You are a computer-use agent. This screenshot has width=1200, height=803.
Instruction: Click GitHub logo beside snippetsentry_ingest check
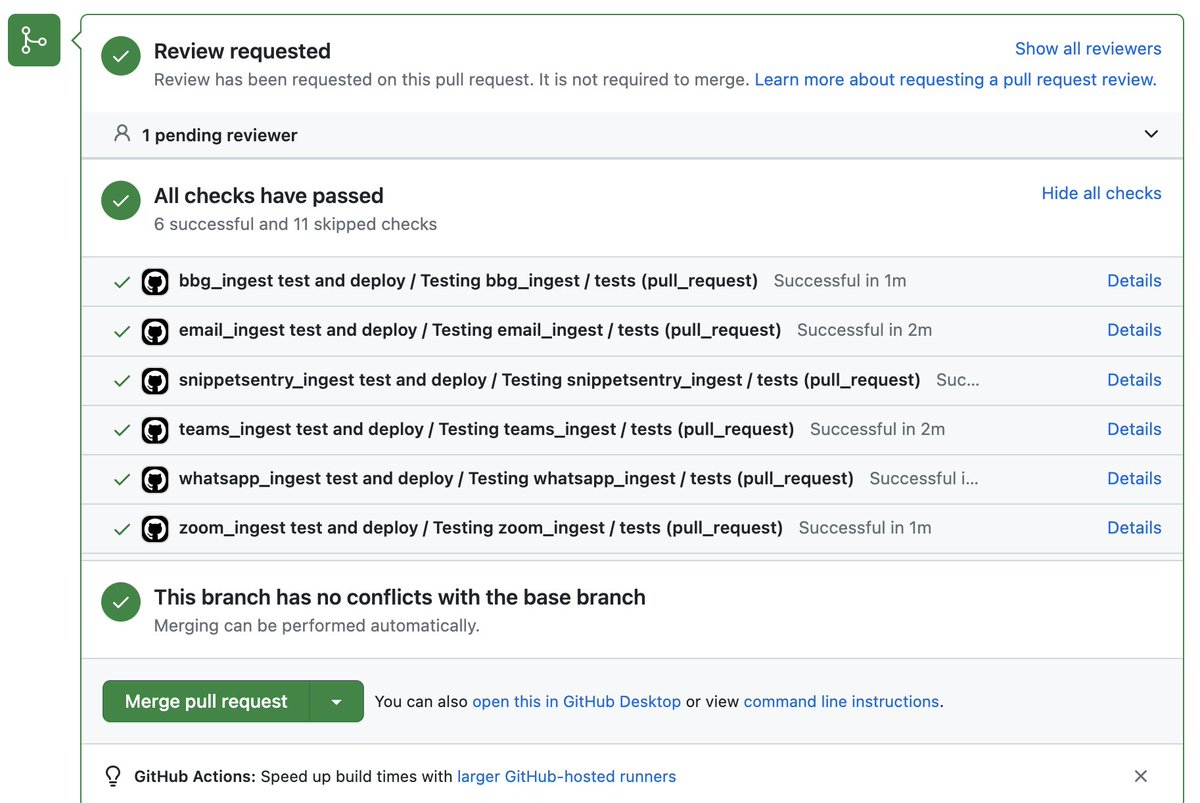pos(155,380)
